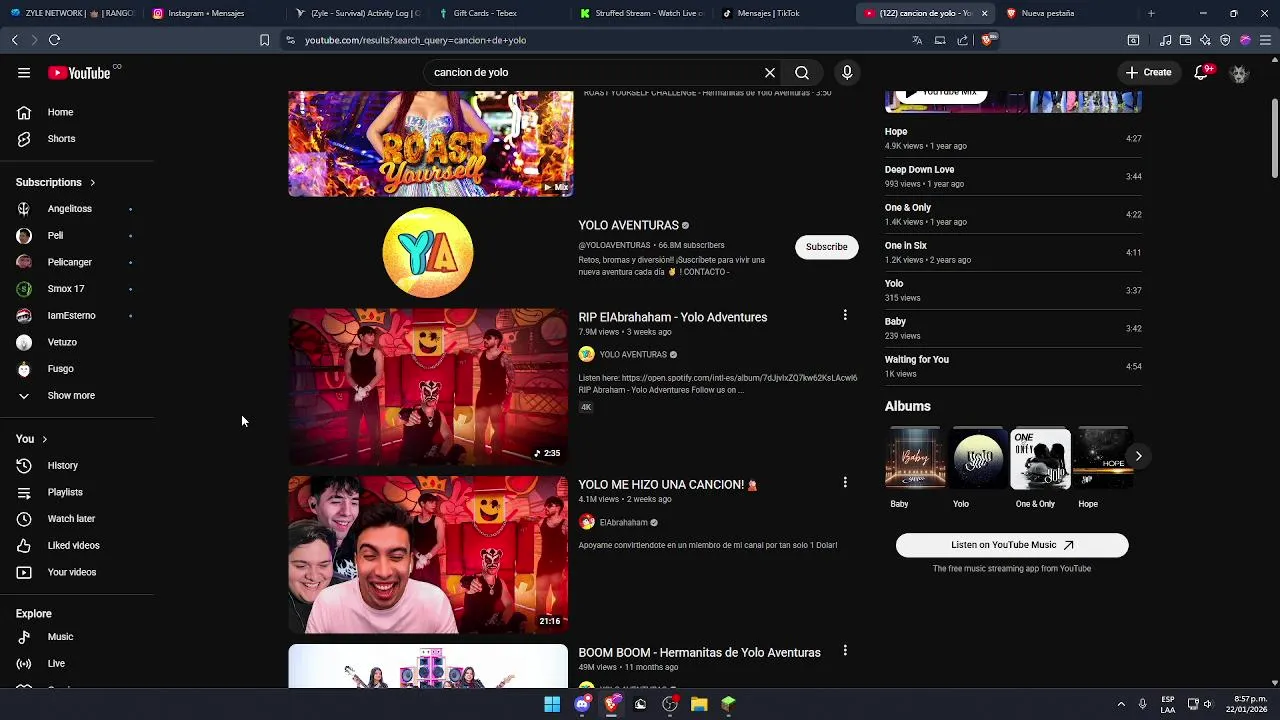Open the YouTube hamburger guide menu
Viewport: 1280px width, 720px height.
24,72
